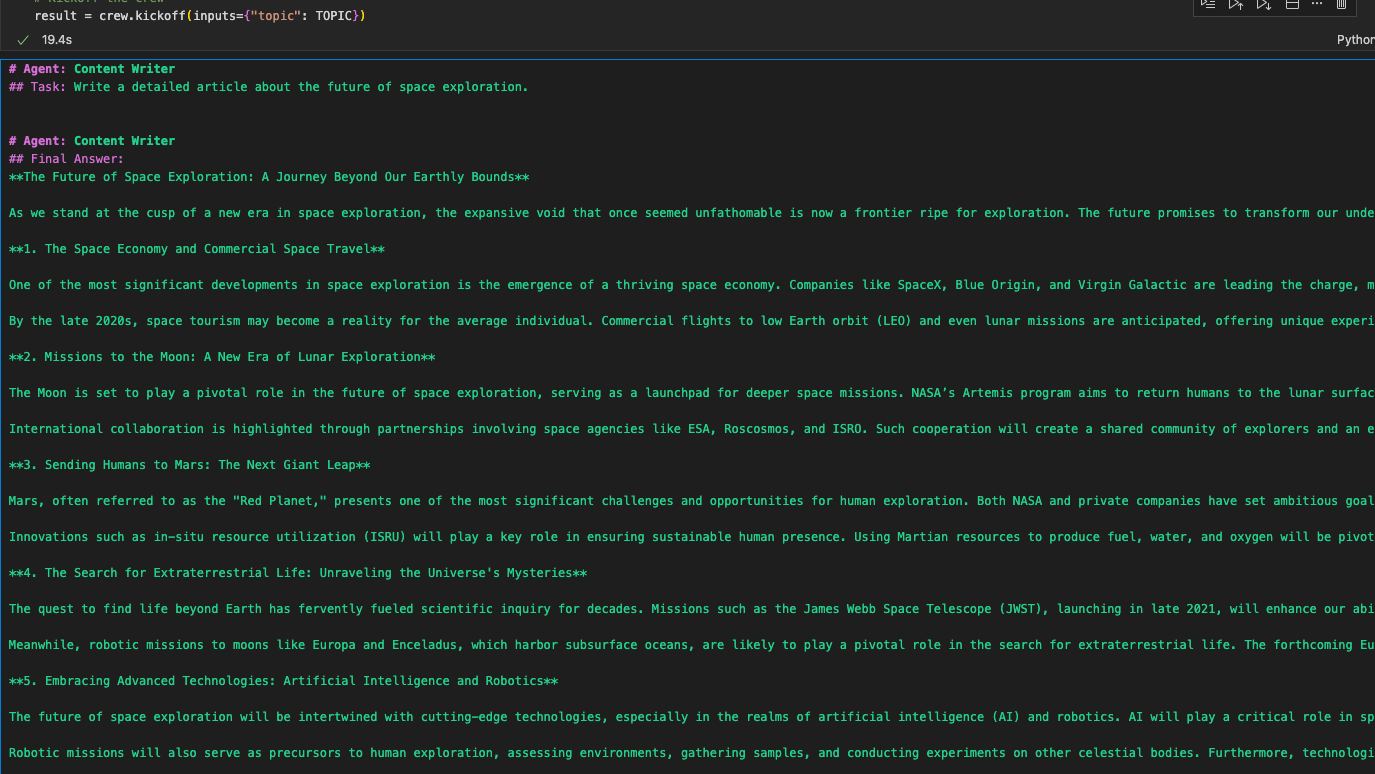
Task: Click heading '1. The Space Economy and Commercial Space Travel'
Action: pos(197,249)
